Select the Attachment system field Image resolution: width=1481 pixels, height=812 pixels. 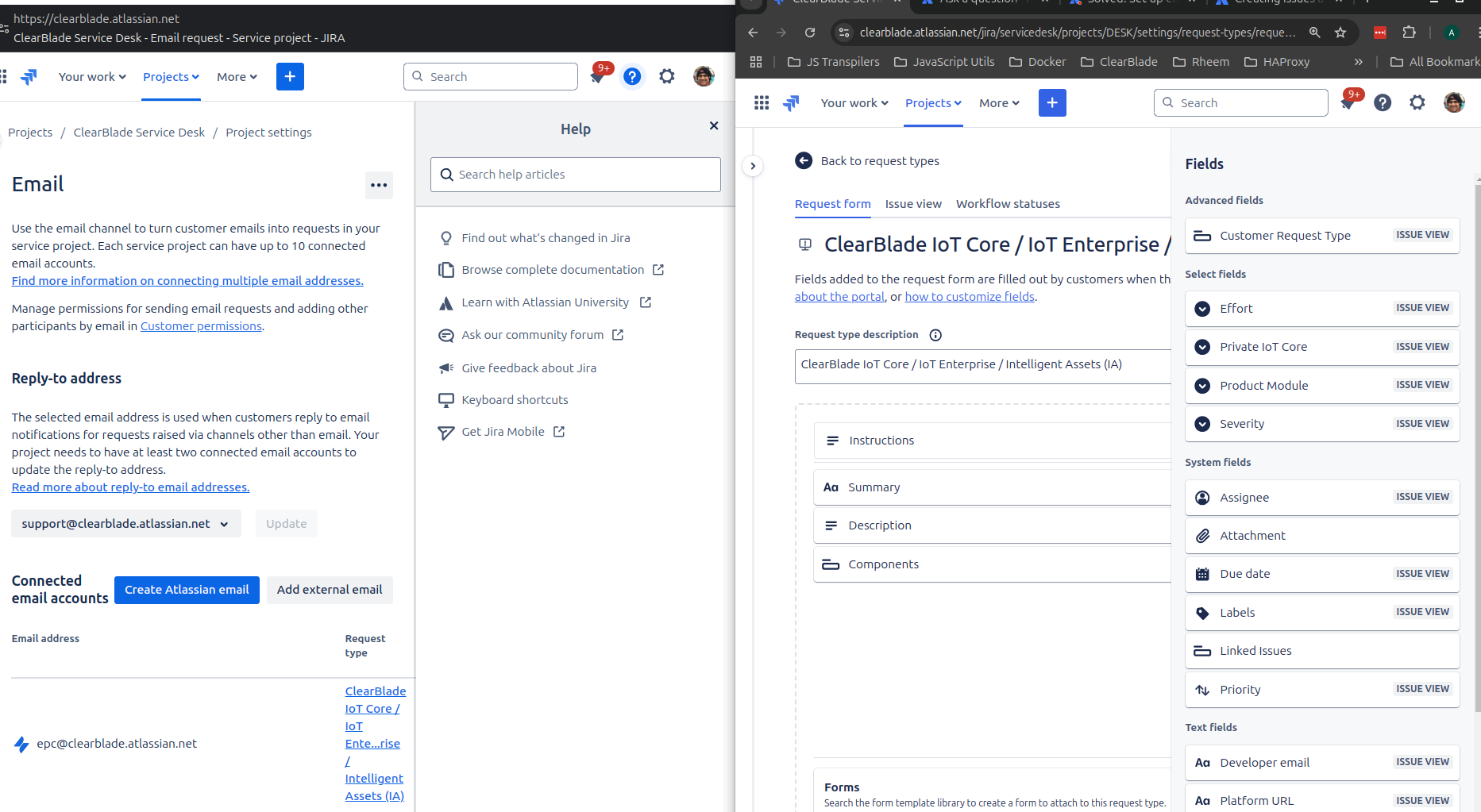(1322, 536)
